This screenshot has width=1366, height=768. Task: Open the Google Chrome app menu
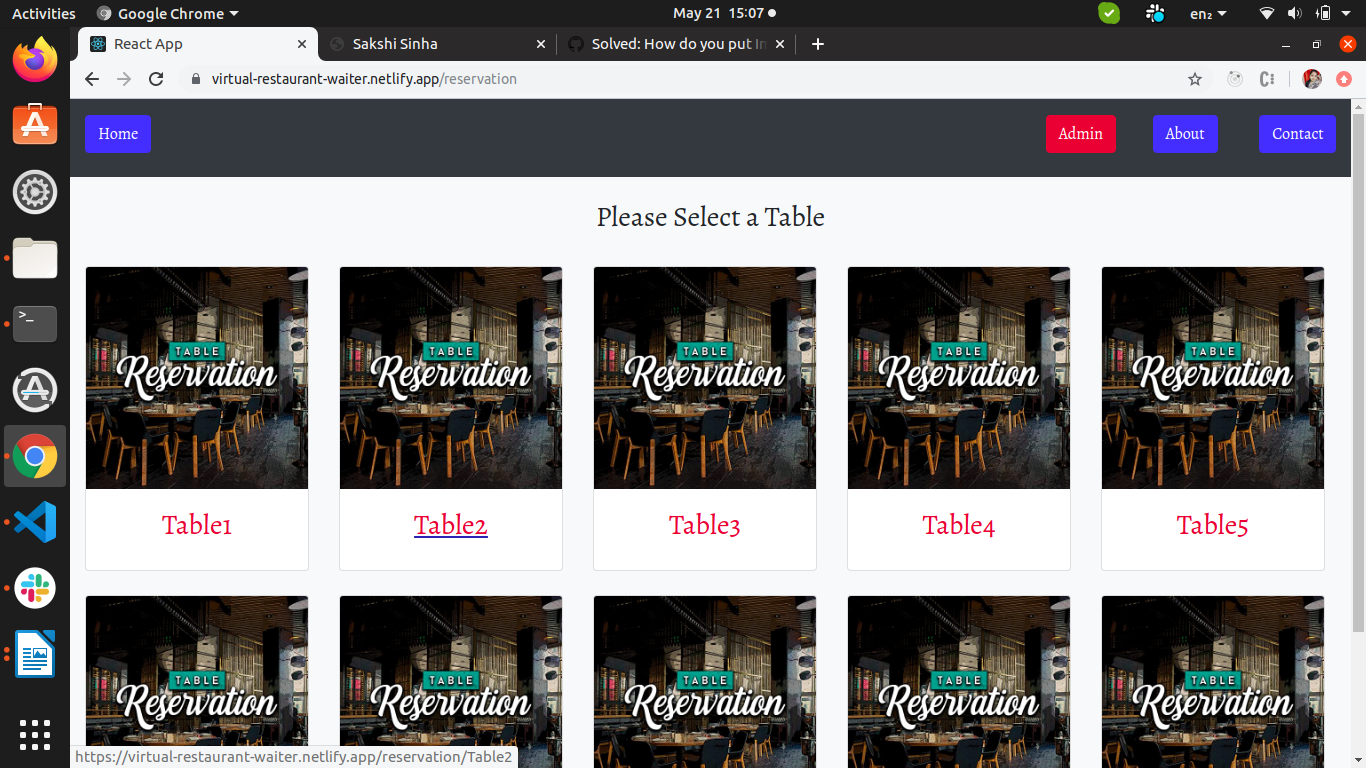tap(168, 14)
